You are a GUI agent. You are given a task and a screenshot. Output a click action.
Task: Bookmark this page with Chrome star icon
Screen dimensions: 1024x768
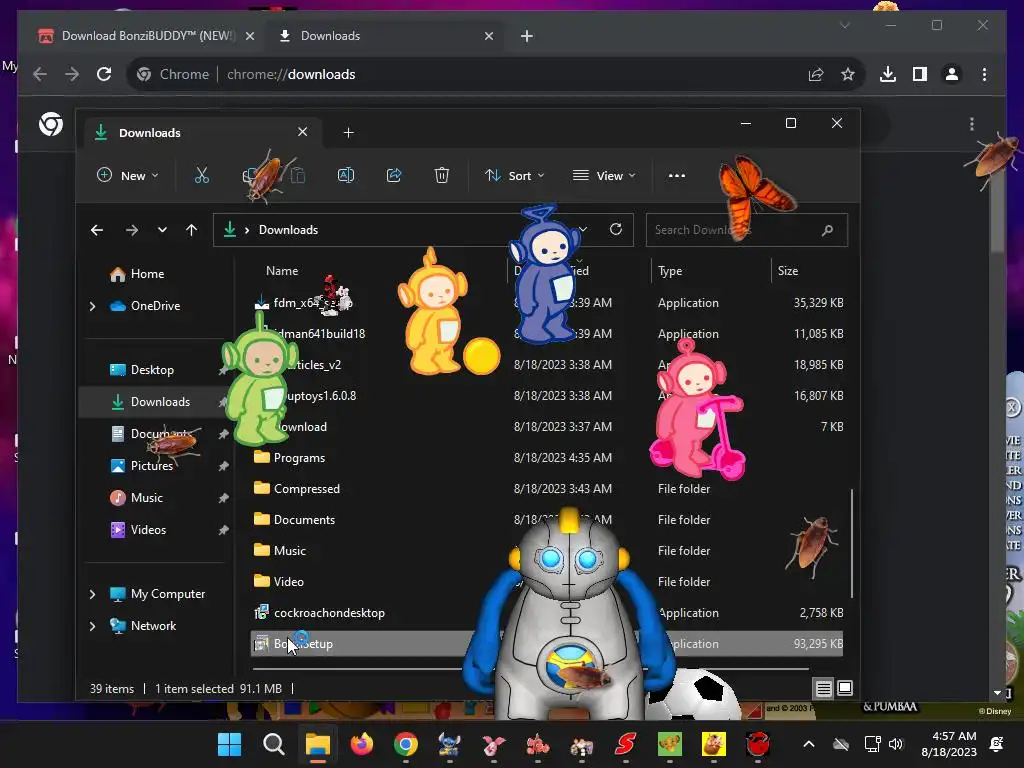click(x=848, y=74)
